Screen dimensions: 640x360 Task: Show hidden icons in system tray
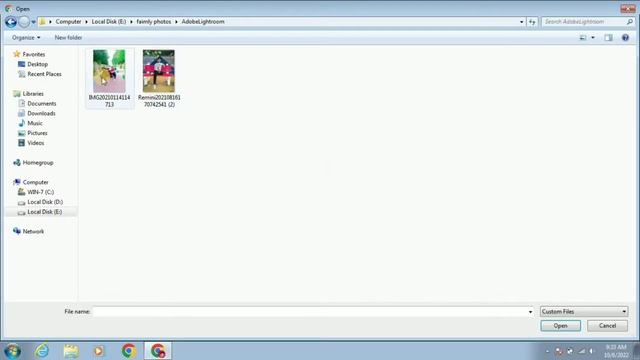tap(547, 351)
